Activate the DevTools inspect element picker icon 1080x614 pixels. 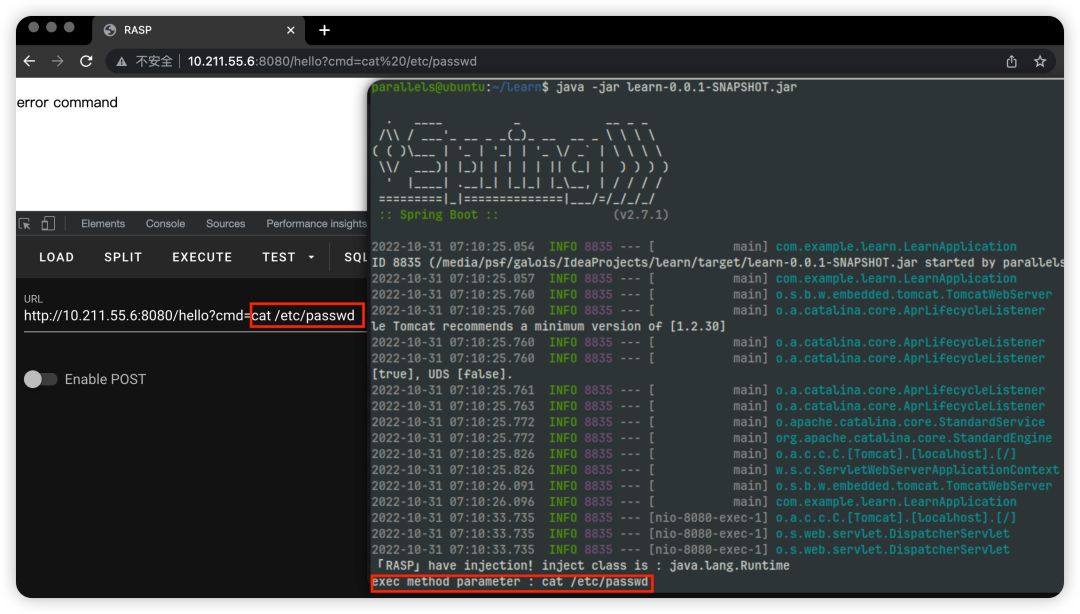point(25,224)
